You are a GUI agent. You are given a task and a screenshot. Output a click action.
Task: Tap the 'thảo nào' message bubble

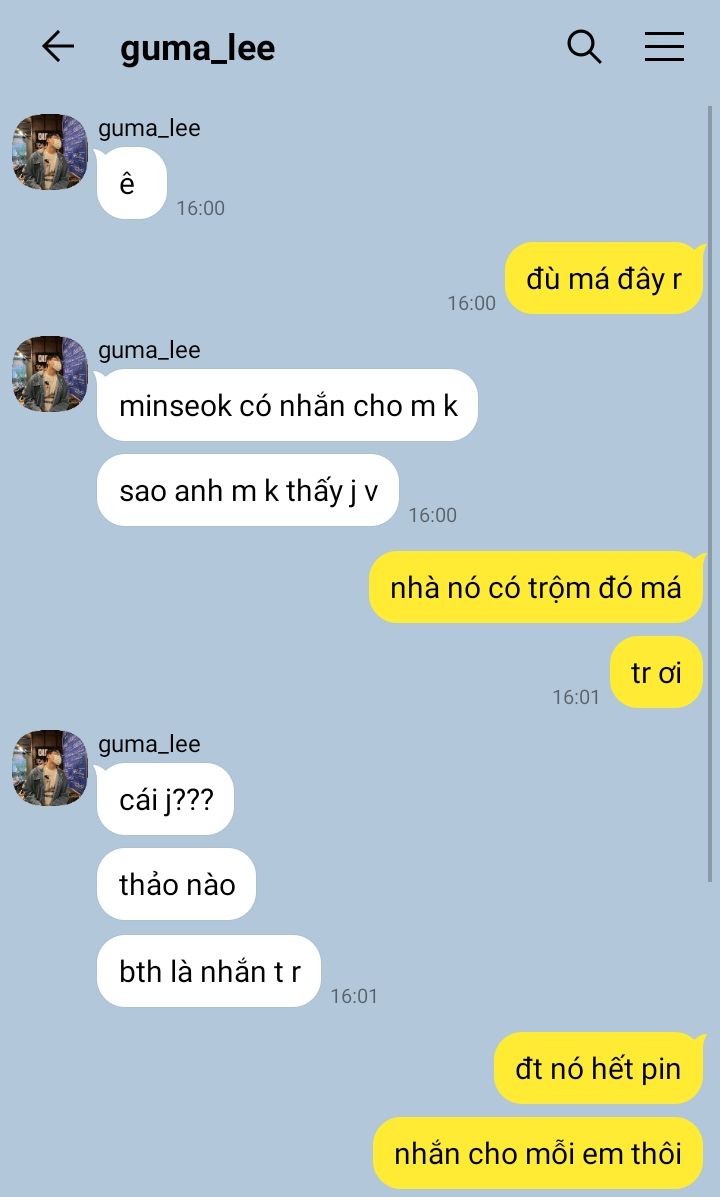(176, 884)
